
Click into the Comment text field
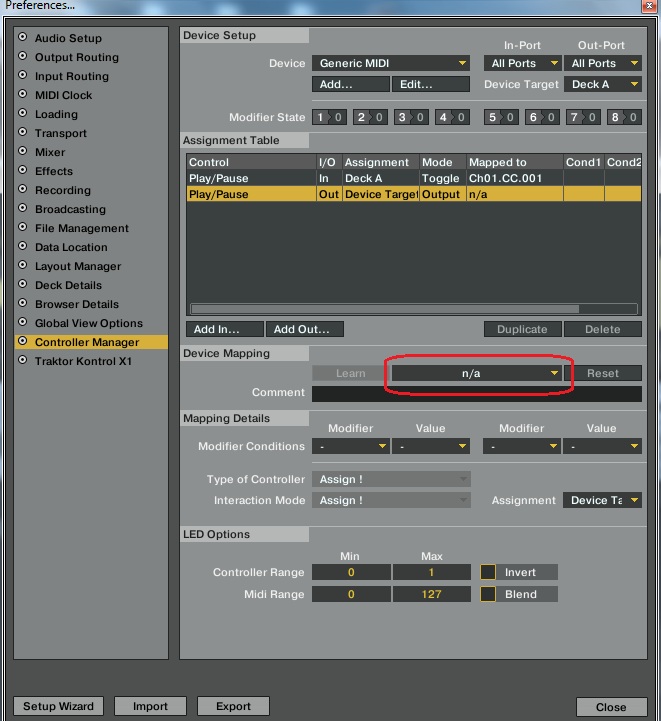477,394
